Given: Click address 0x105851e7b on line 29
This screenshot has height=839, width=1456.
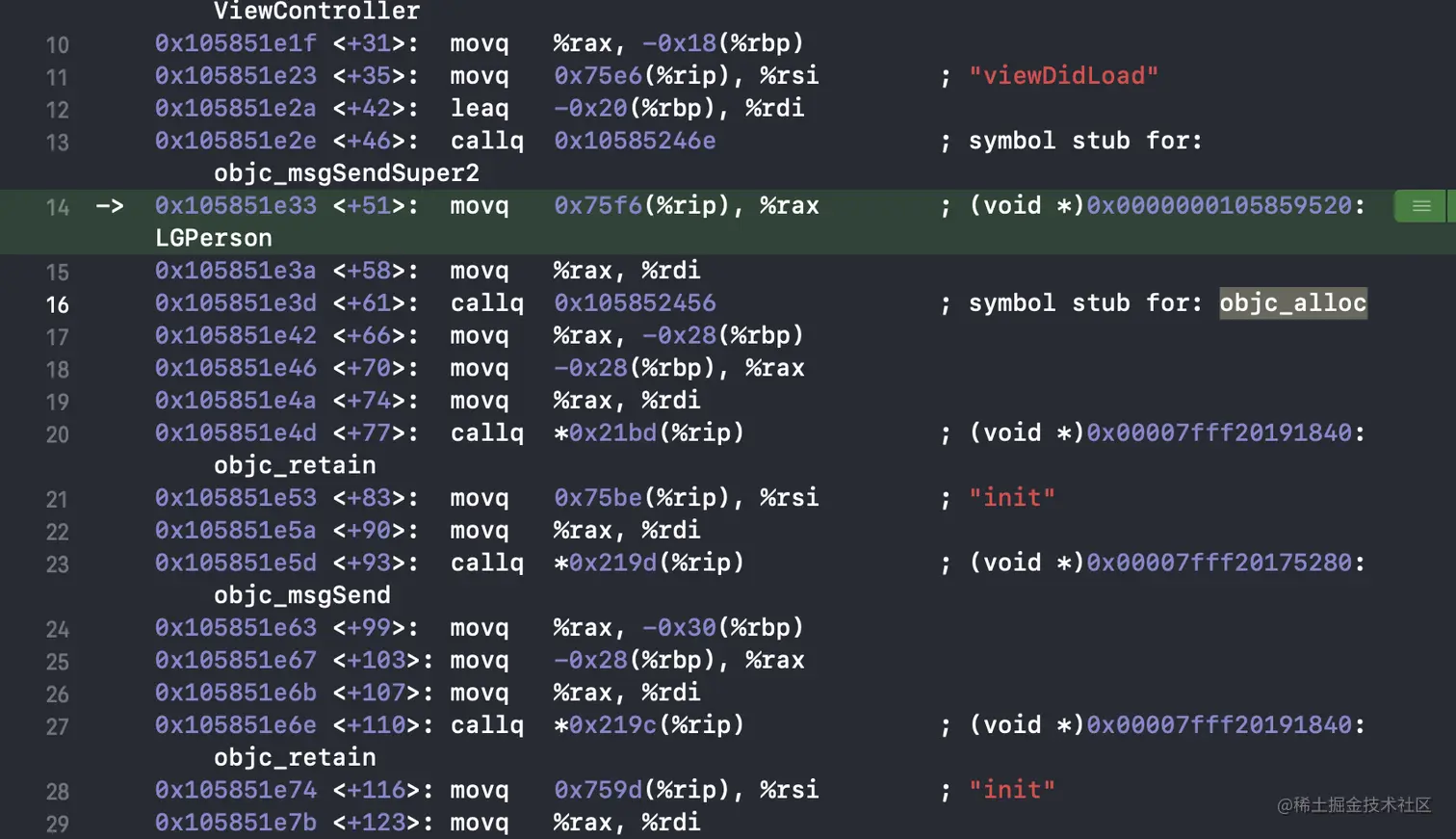Looking at the screenshot, I should click(x=235, y=822).
